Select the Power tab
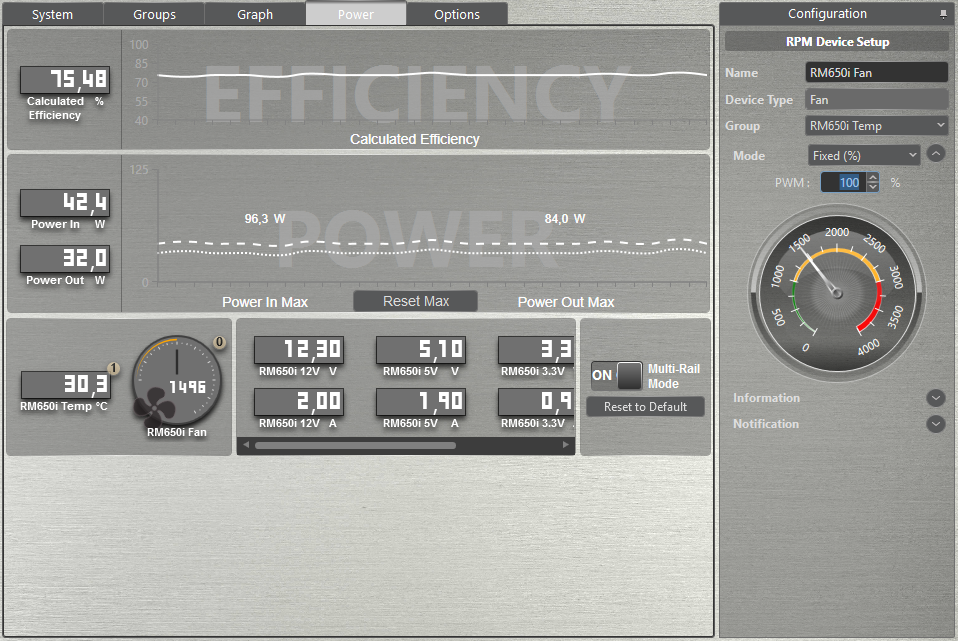 [x=356, y=14]
